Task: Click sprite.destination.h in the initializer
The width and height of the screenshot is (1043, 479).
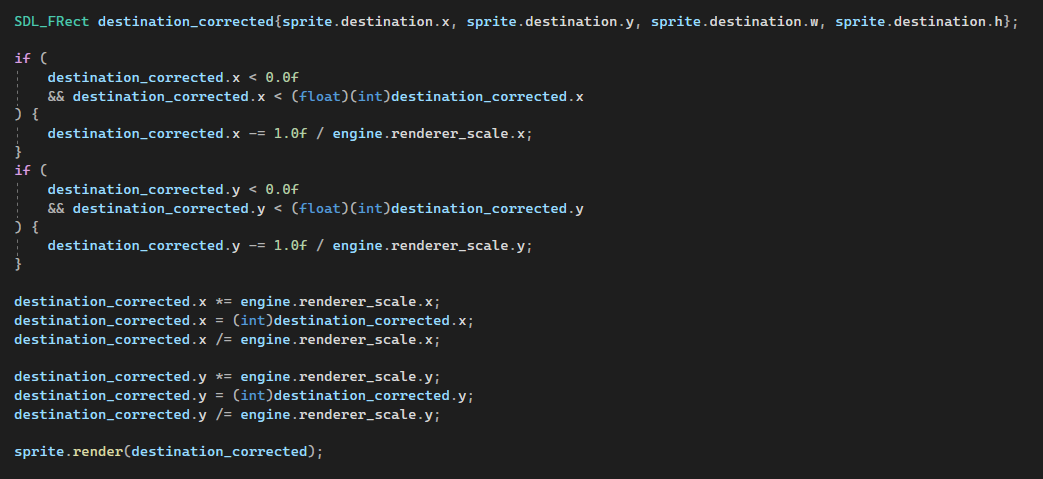Action: coord(918,22)
